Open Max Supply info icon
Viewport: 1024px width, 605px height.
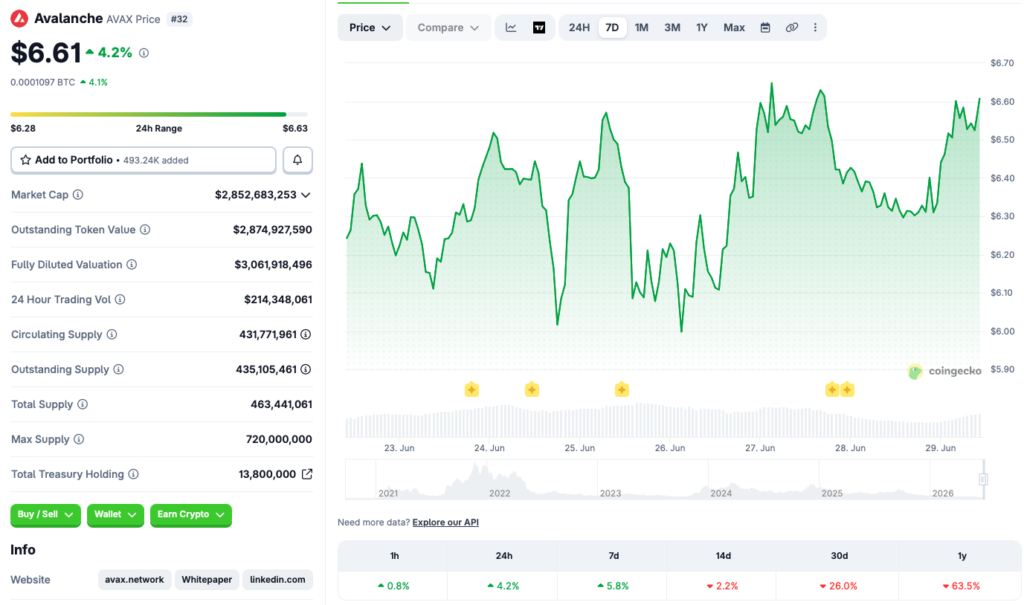click(79, 440)
